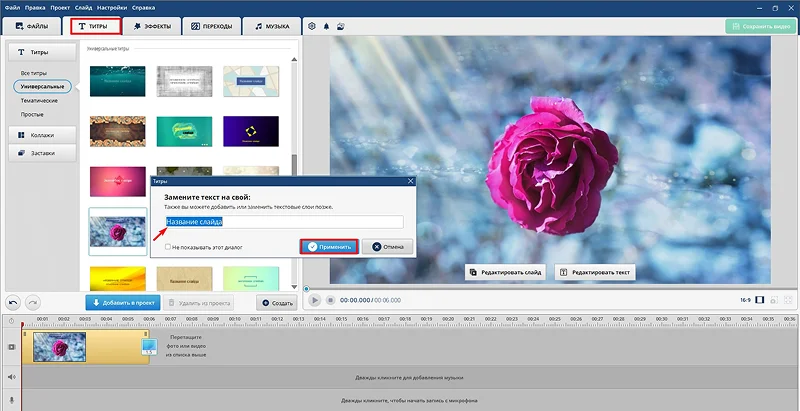Click Редактировать слайд button
Screen dimensions: 800x411
tap(505, 272)
